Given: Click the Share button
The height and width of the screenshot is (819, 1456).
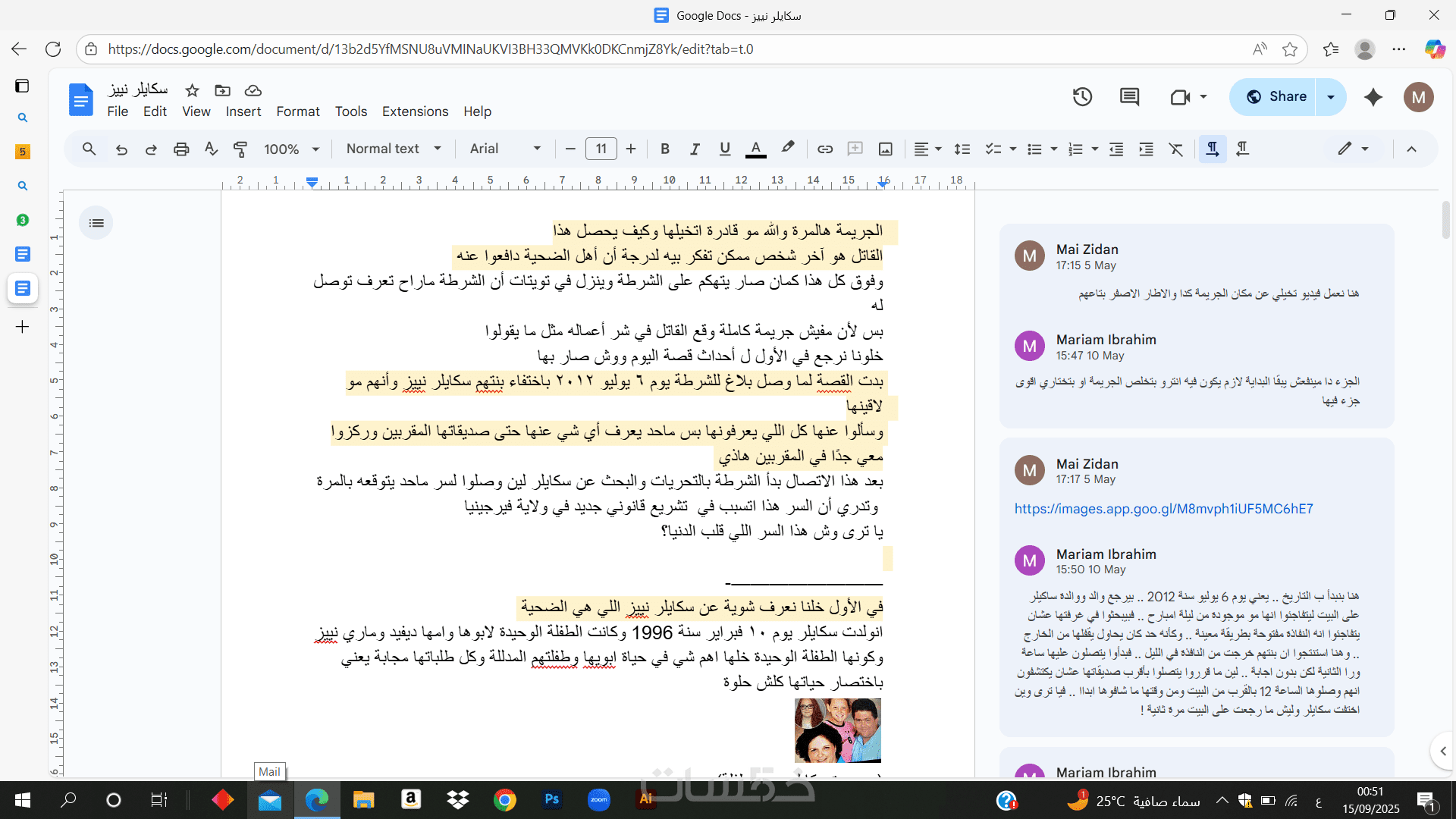Looking at the screenshot, I should click(1276, 97).
